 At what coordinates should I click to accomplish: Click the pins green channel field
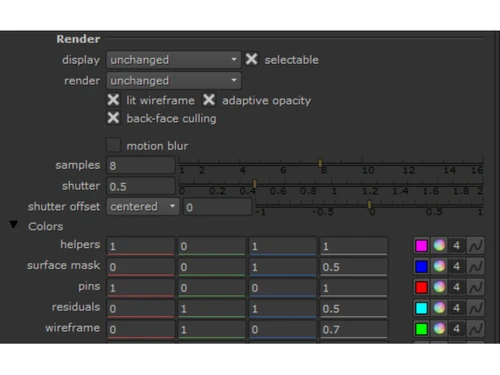pos(212,287)
